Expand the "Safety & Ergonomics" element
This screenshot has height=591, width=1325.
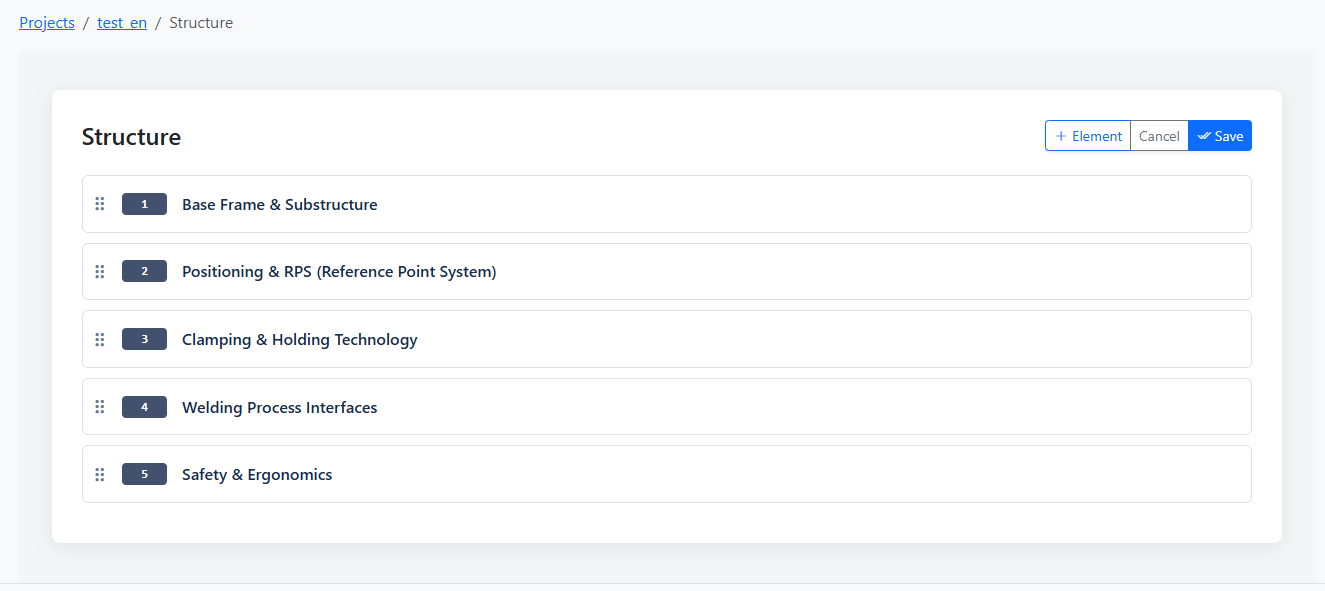point(256,474)
